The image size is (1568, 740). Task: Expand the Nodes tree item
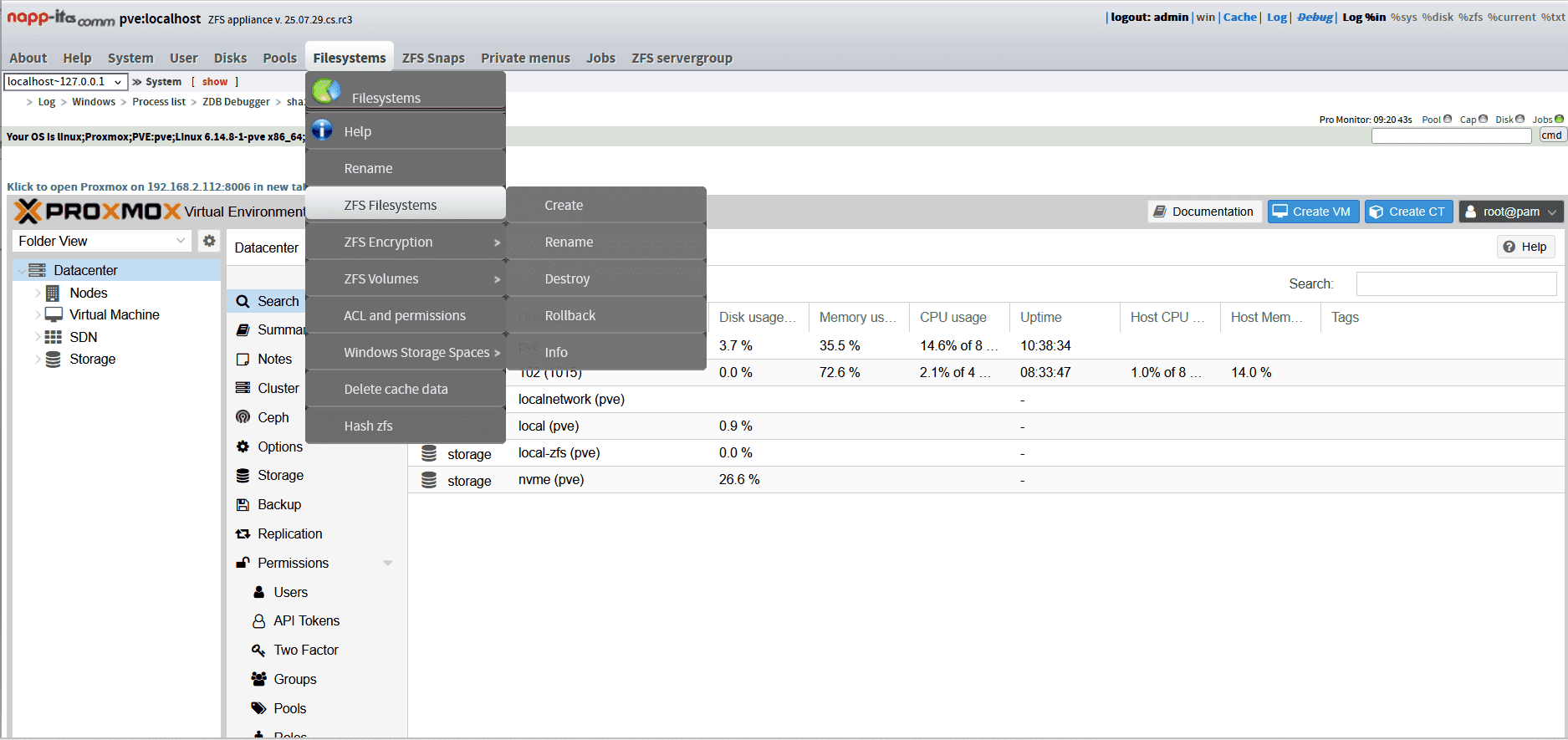pos(38,293)
